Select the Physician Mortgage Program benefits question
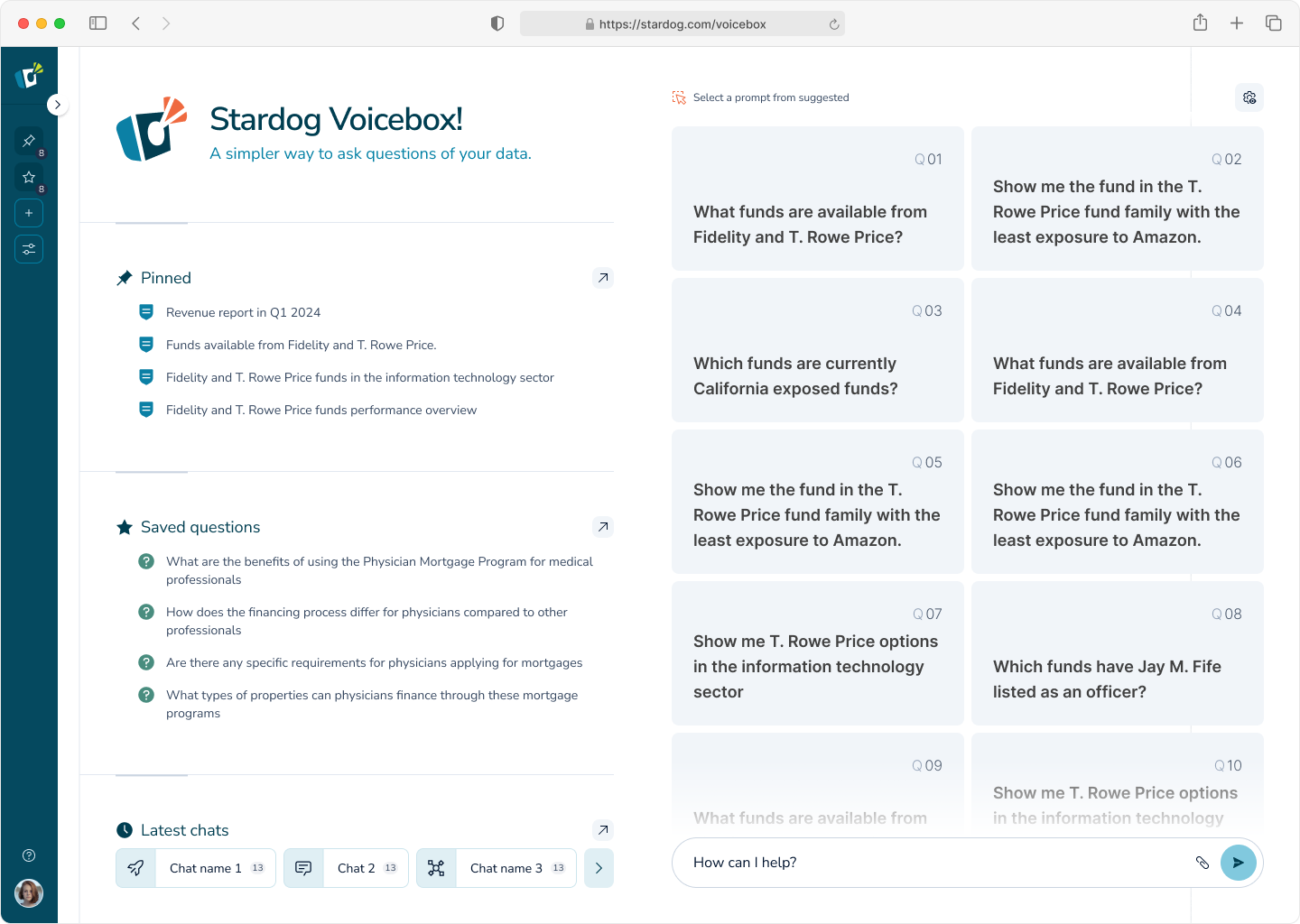 (x=379, y=570)
